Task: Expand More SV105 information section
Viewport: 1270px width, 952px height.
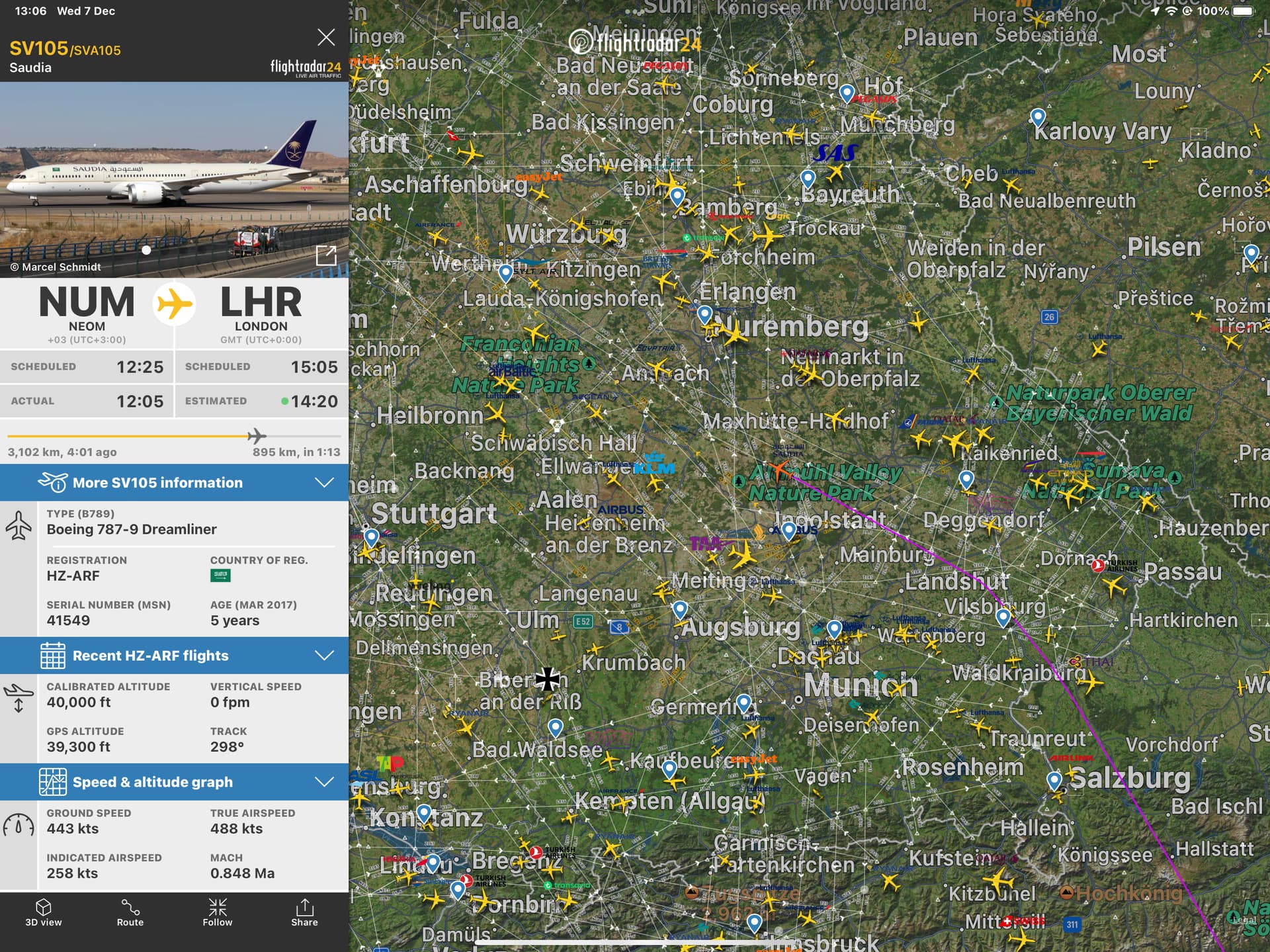Action: pos(174,482)
